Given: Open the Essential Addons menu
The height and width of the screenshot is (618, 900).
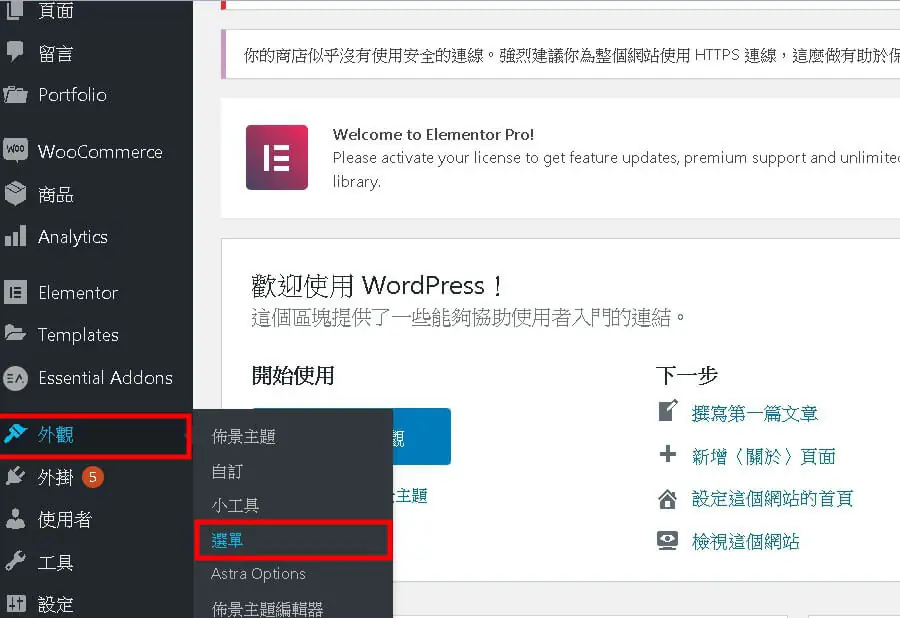Looking at the screenshot, I should pos(96,378).
